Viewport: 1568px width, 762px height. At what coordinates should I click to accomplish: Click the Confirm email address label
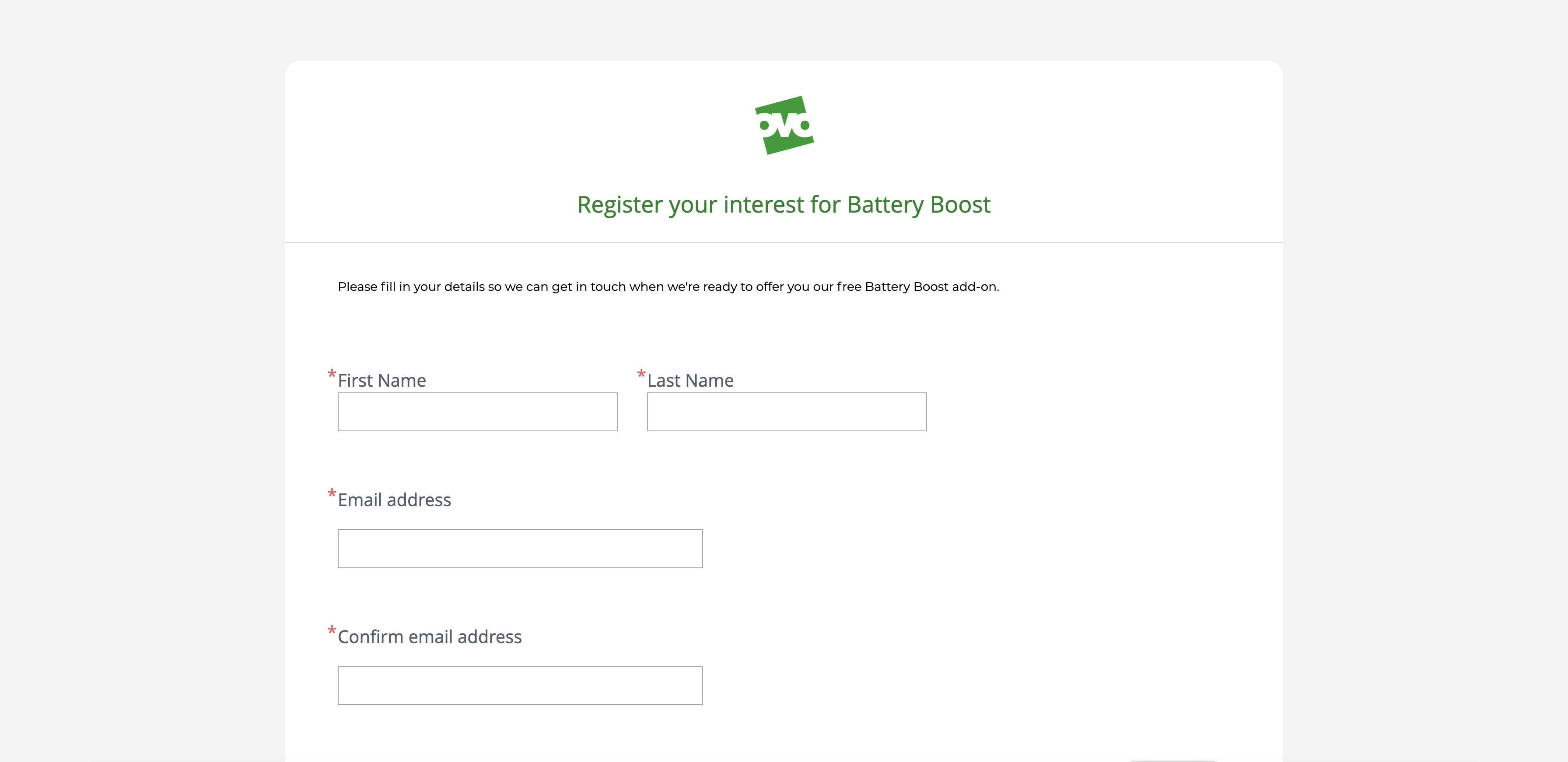click(x=430, y=636)
